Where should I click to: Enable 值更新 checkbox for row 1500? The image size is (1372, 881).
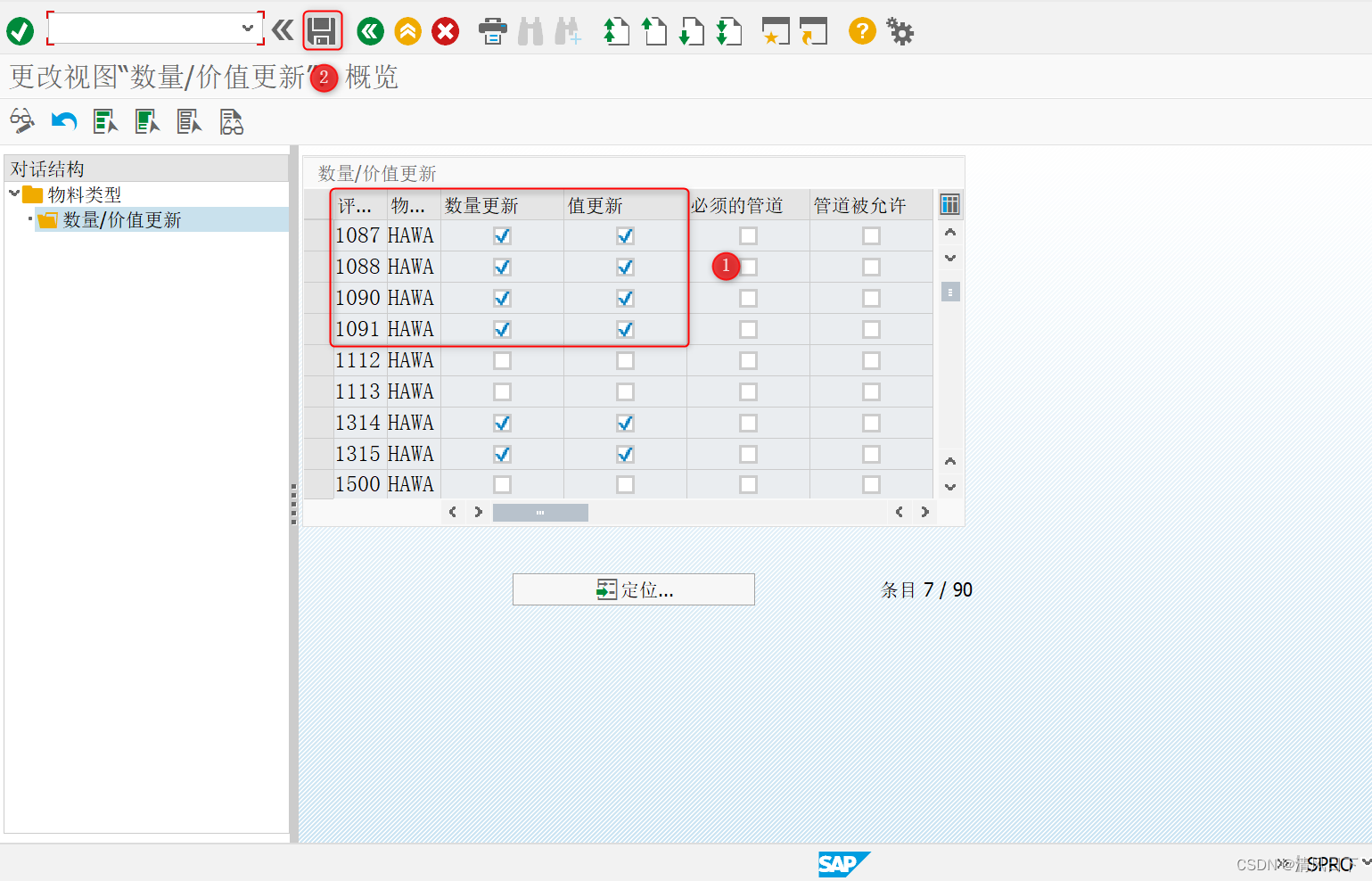[624, 483]
